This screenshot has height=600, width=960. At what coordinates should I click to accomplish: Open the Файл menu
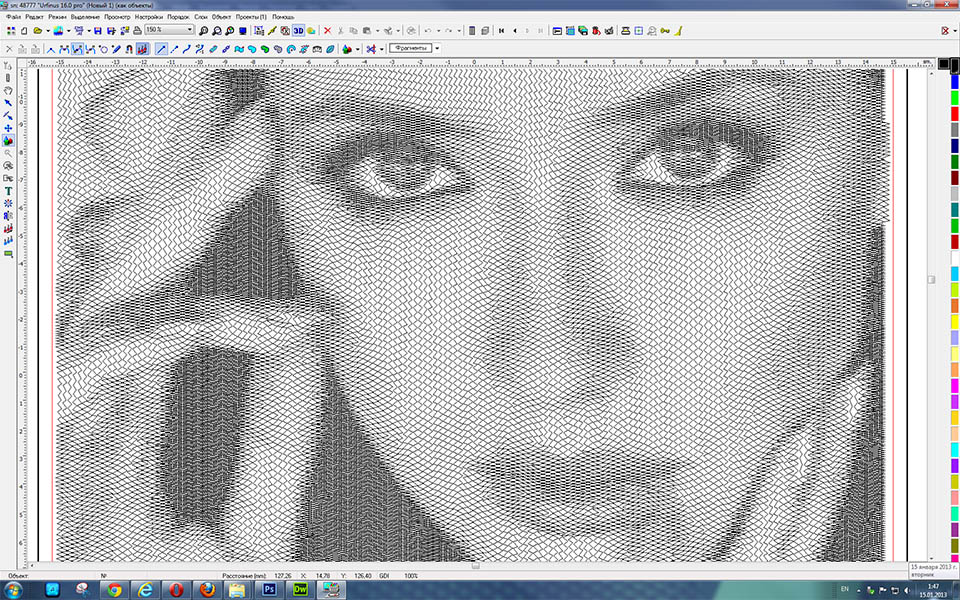pyautogui.click(x=13, y=18)
